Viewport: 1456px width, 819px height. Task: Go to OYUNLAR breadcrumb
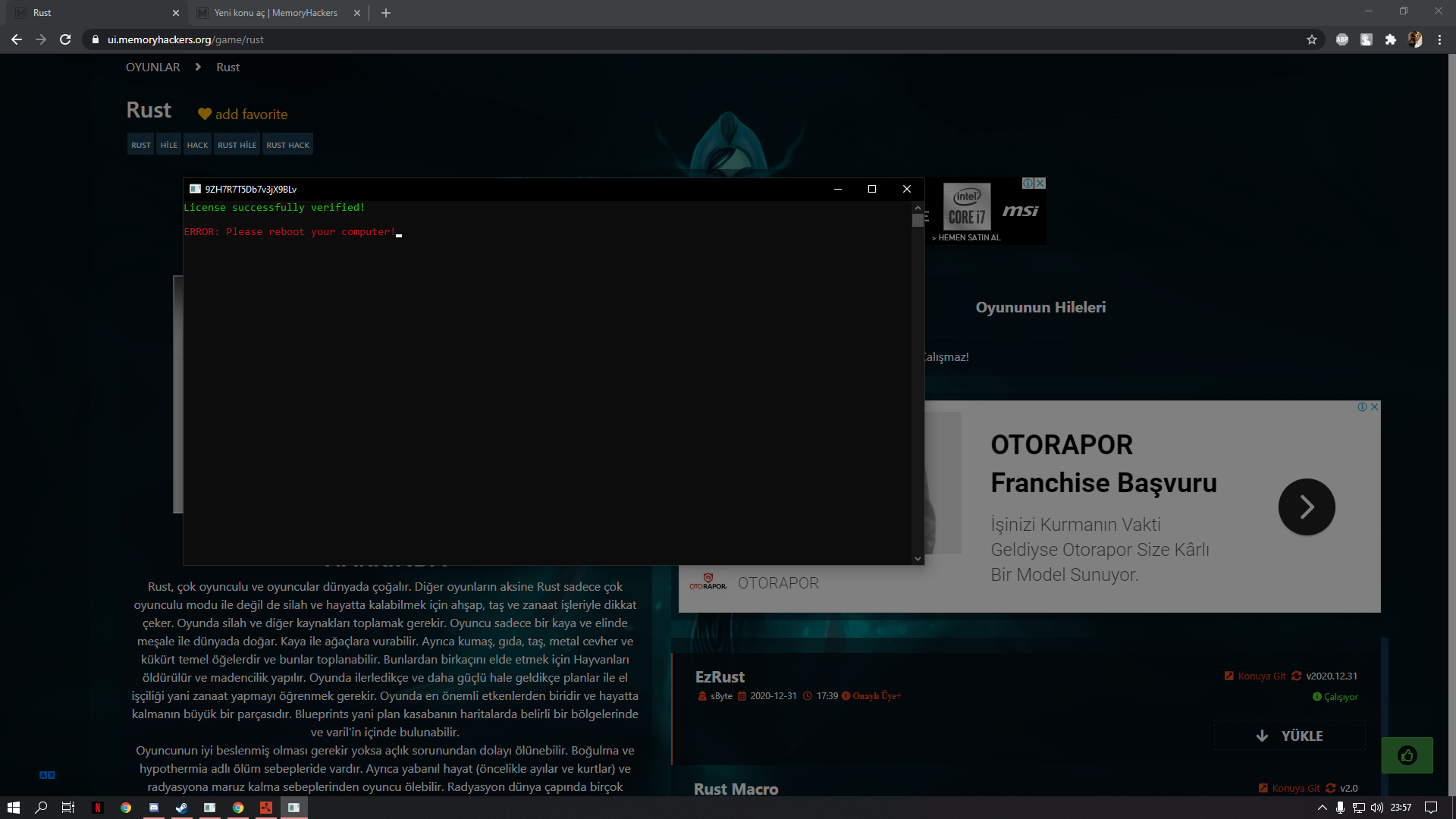[153, 67]
